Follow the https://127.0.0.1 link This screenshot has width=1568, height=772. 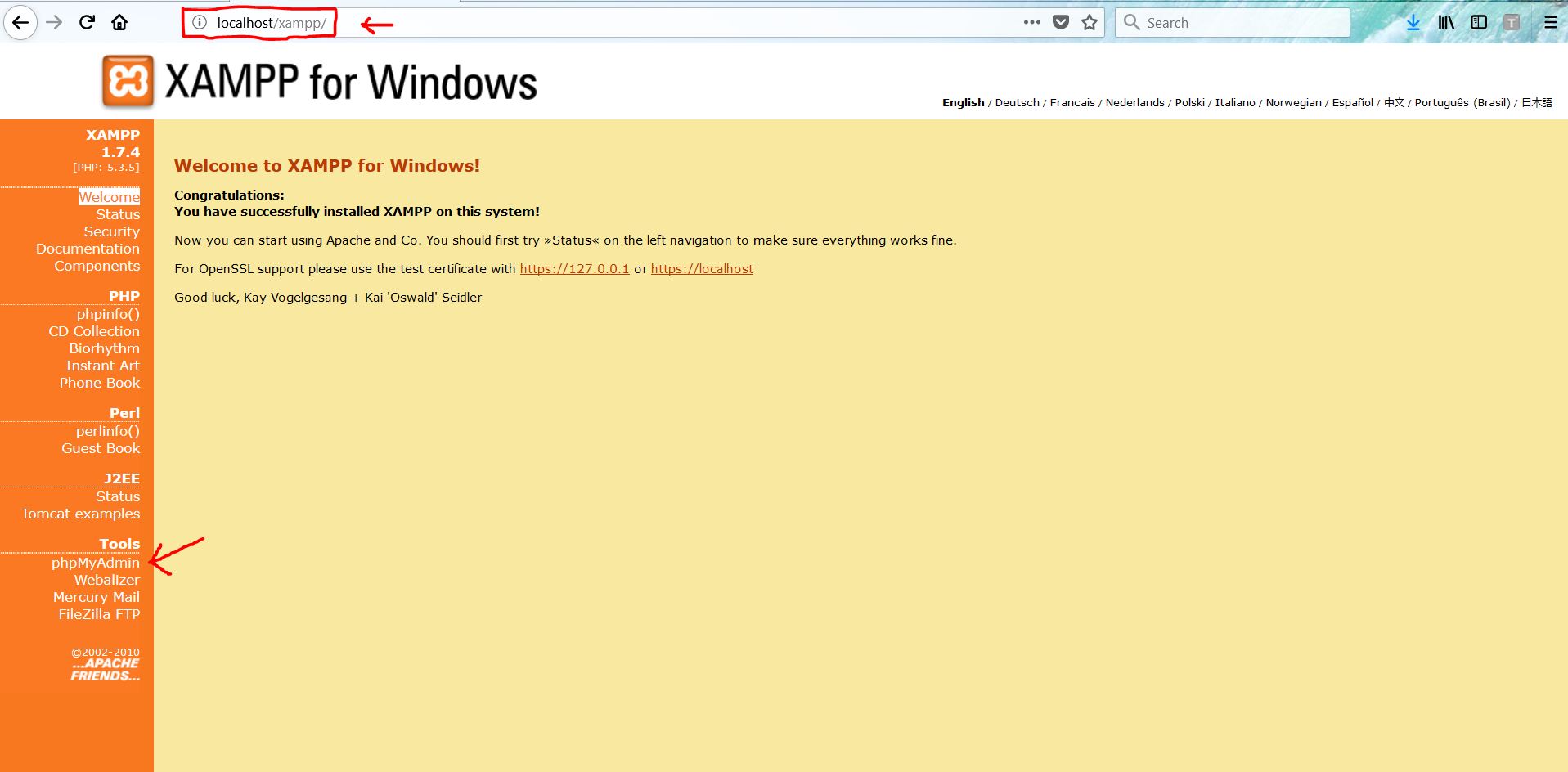(x=575, y=269)
